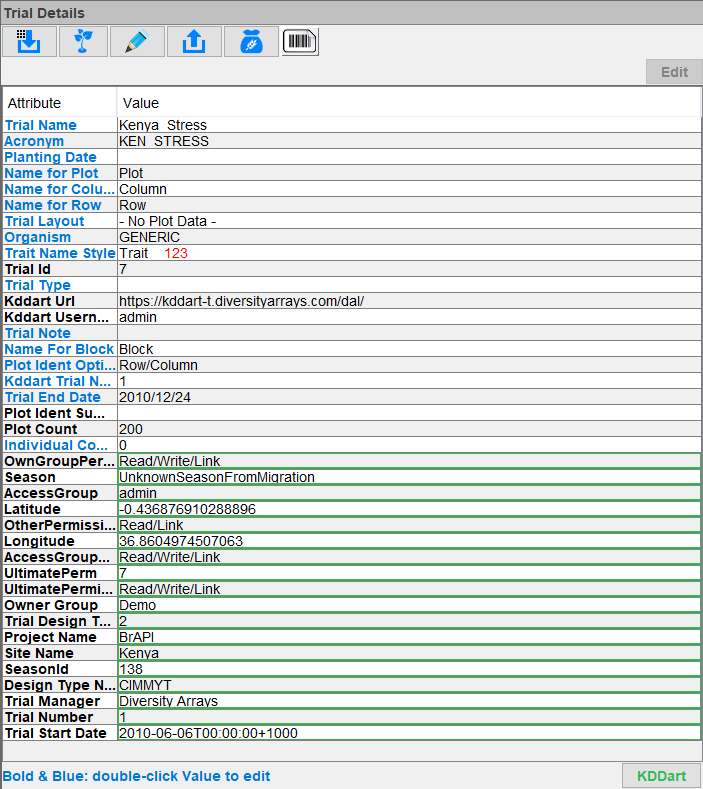Select the Value column header
The image size is (703, 789).
pos(409,103)
